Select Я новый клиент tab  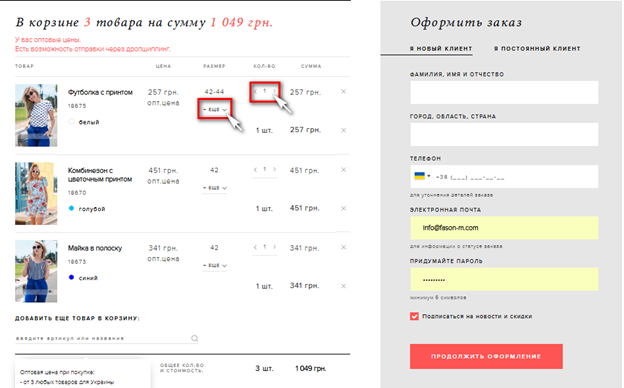441,49
